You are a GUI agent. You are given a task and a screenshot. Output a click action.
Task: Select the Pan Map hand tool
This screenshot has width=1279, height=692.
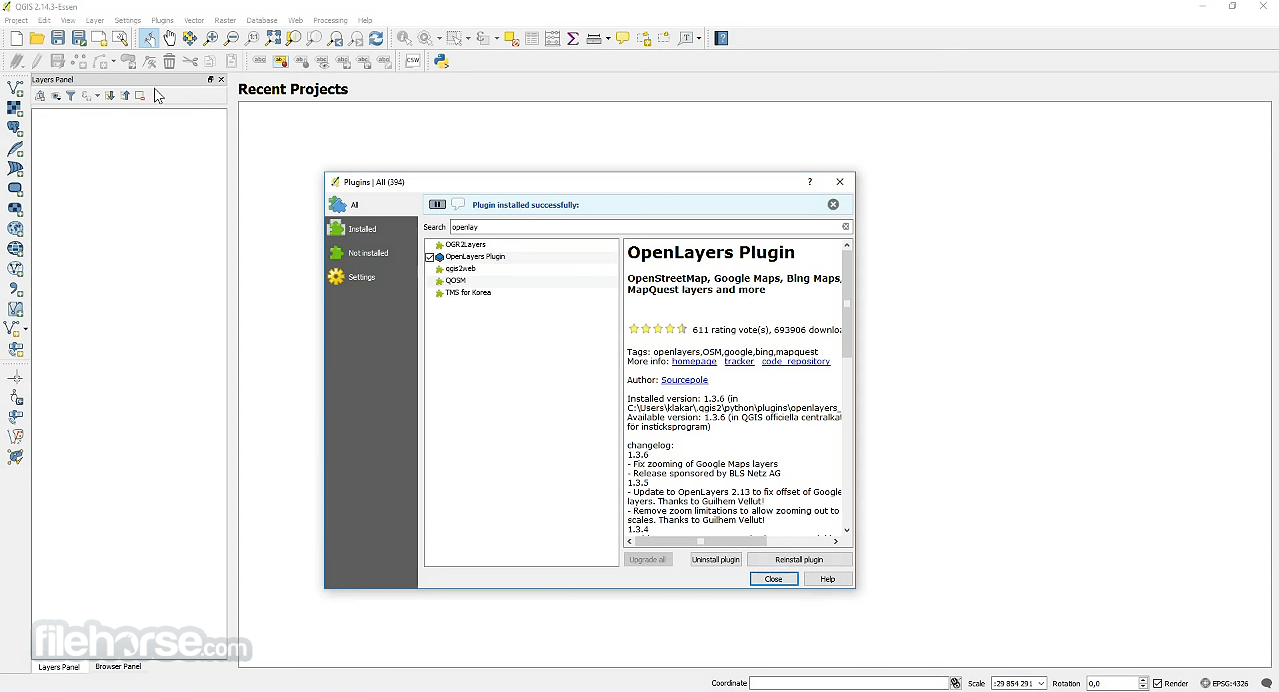tap(169, 38)
